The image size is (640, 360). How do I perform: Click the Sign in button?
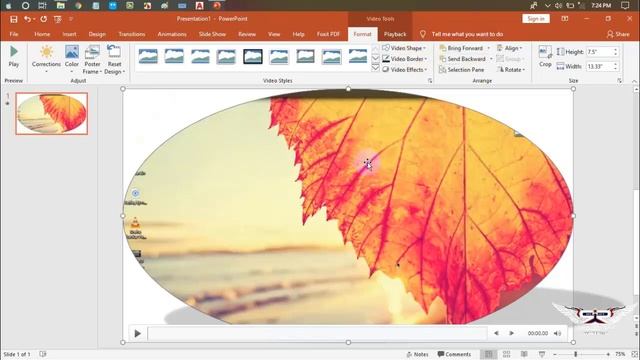click(536, 19)
